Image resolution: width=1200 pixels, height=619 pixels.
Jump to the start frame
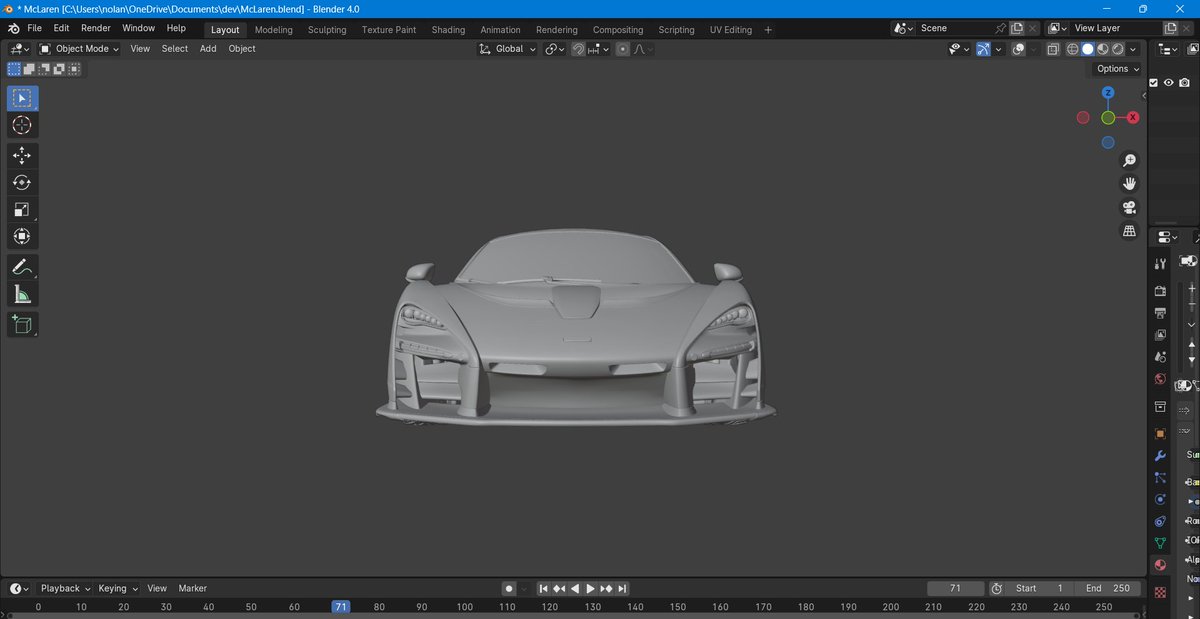tap(543, 589)
